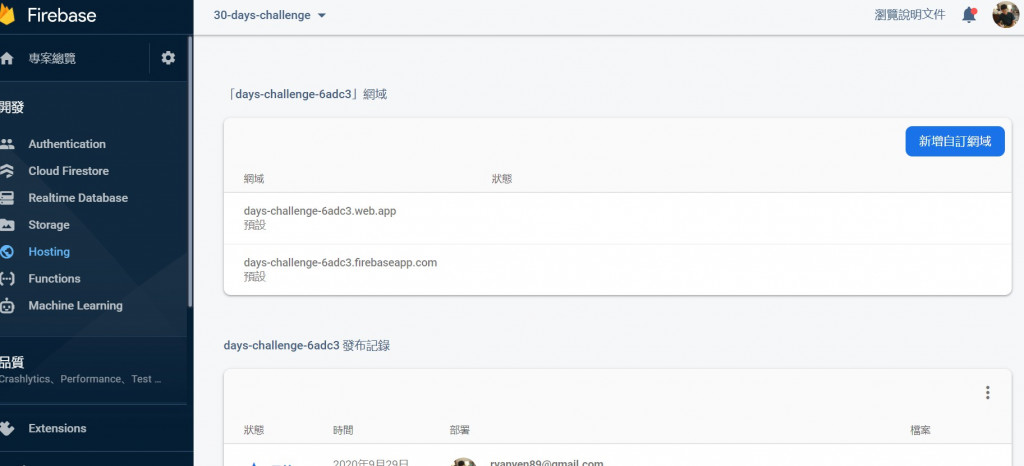
Task: Click the Hosting globe icon
Action: tap(7, 251)
